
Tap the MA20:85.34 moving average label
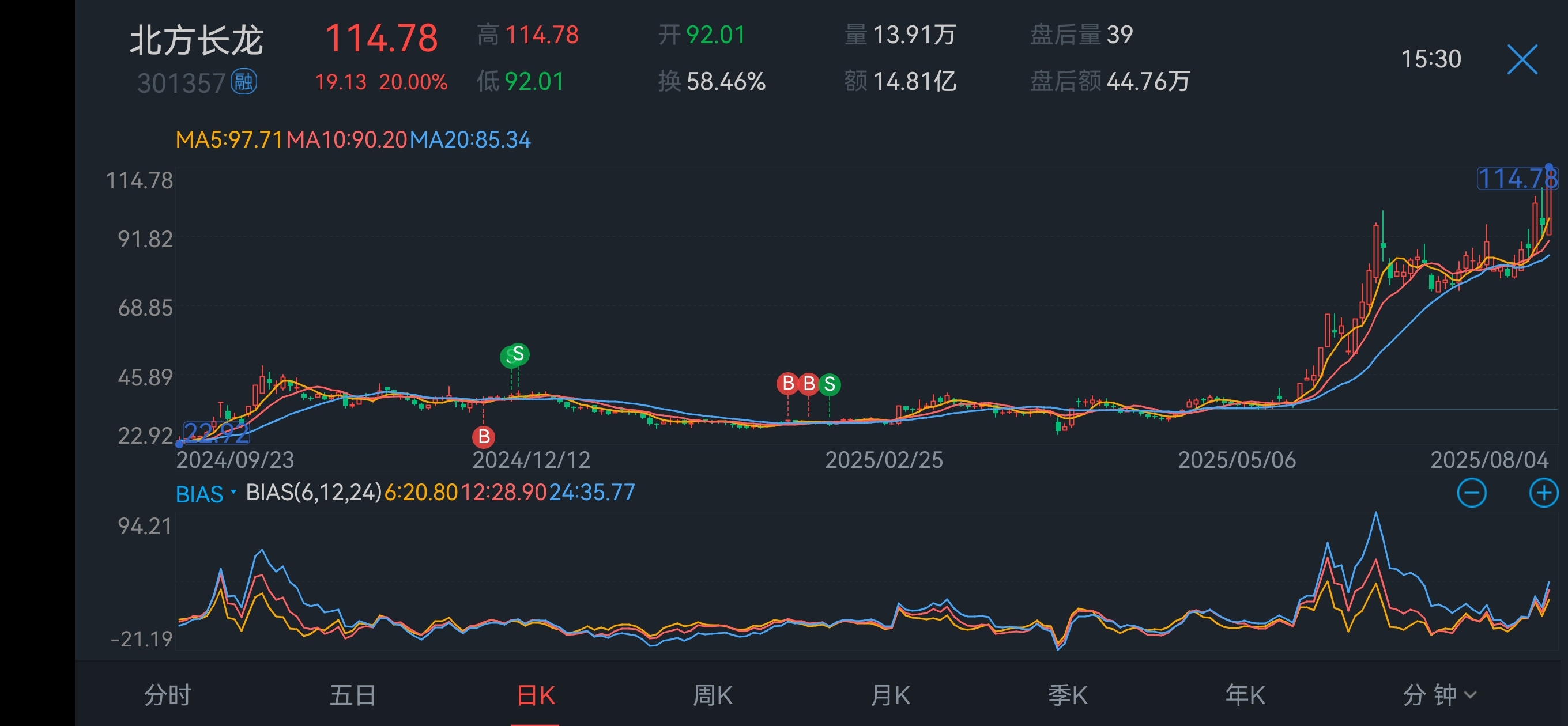coord(470,140)
